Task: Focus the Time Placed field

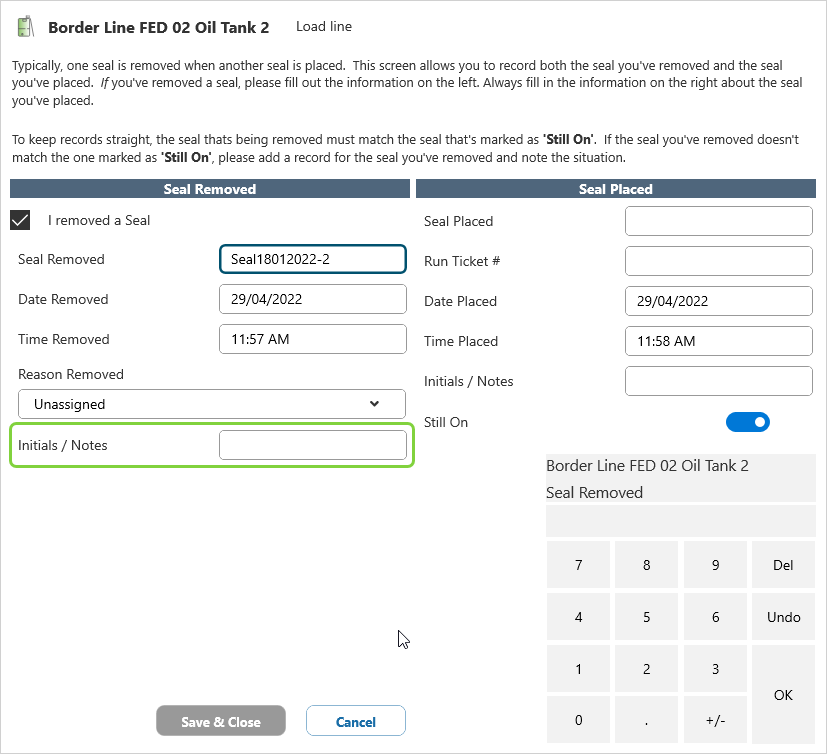Action: tap(718, 341)
